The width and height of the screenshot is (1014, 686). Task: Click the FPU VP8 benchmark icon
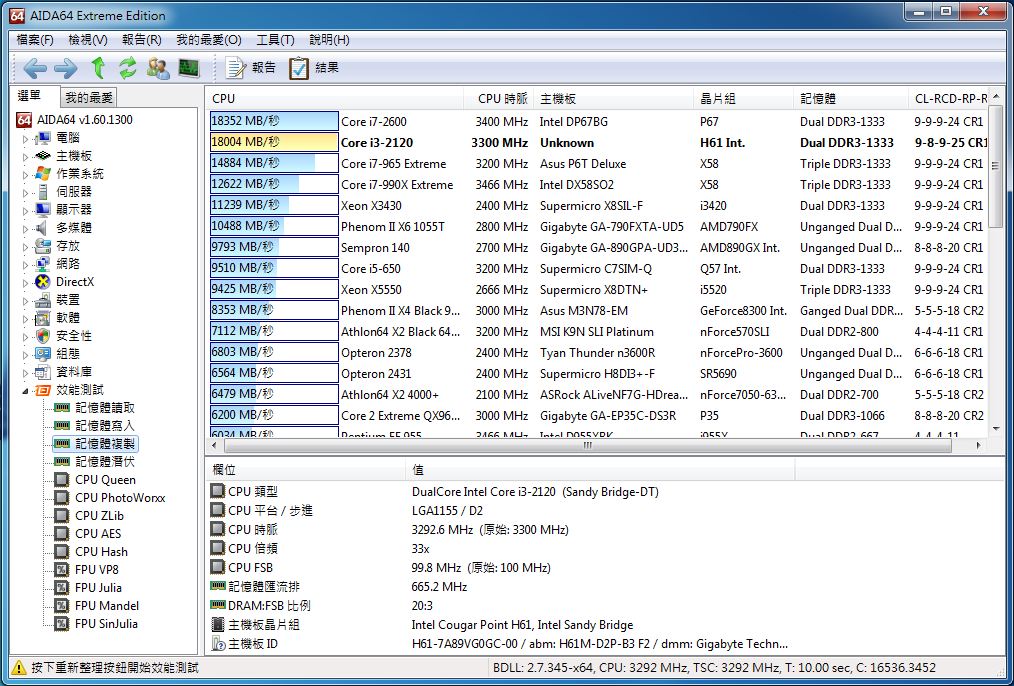(61, 570)
